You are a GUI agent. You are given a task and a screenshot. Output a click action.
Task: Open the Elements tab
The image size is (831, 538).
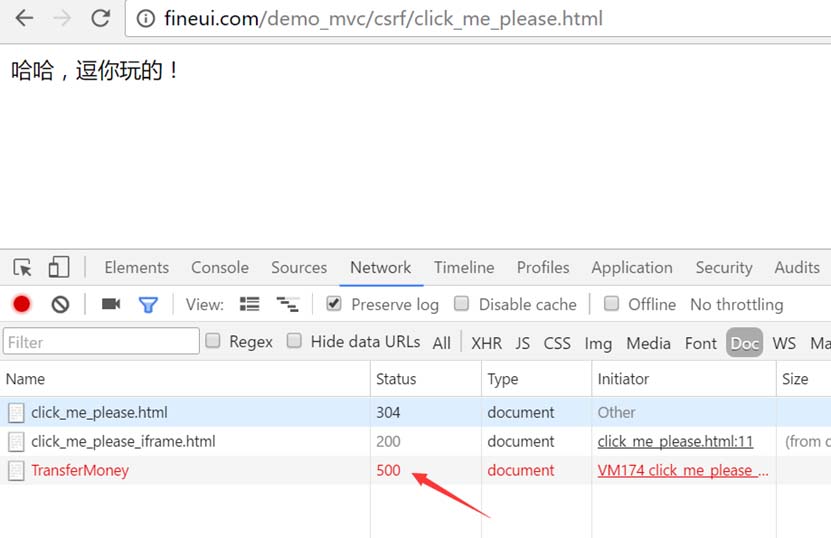[x=137, y=268]
